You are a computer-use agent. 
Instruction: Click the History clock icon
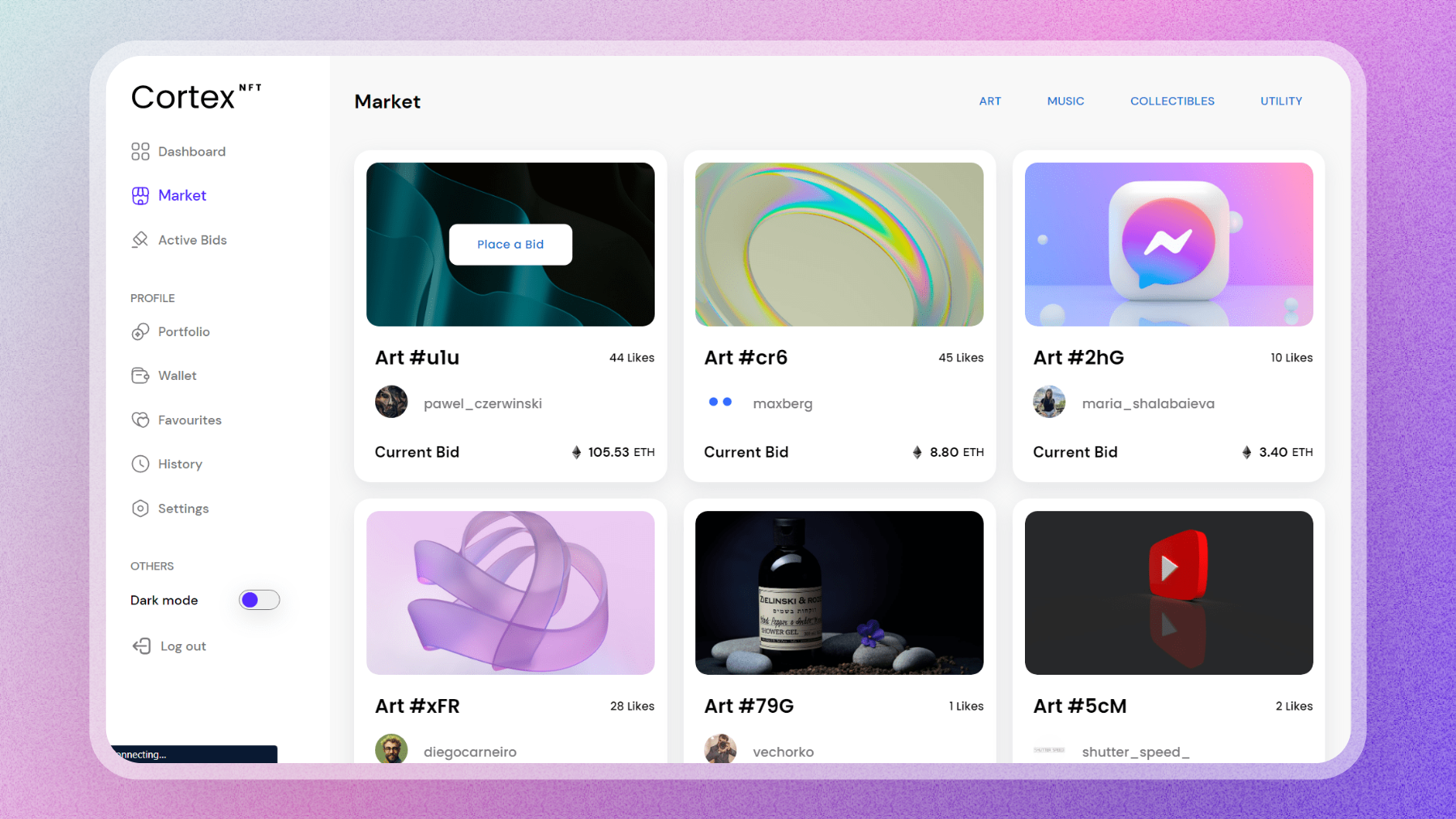click(x=140, y=464)
